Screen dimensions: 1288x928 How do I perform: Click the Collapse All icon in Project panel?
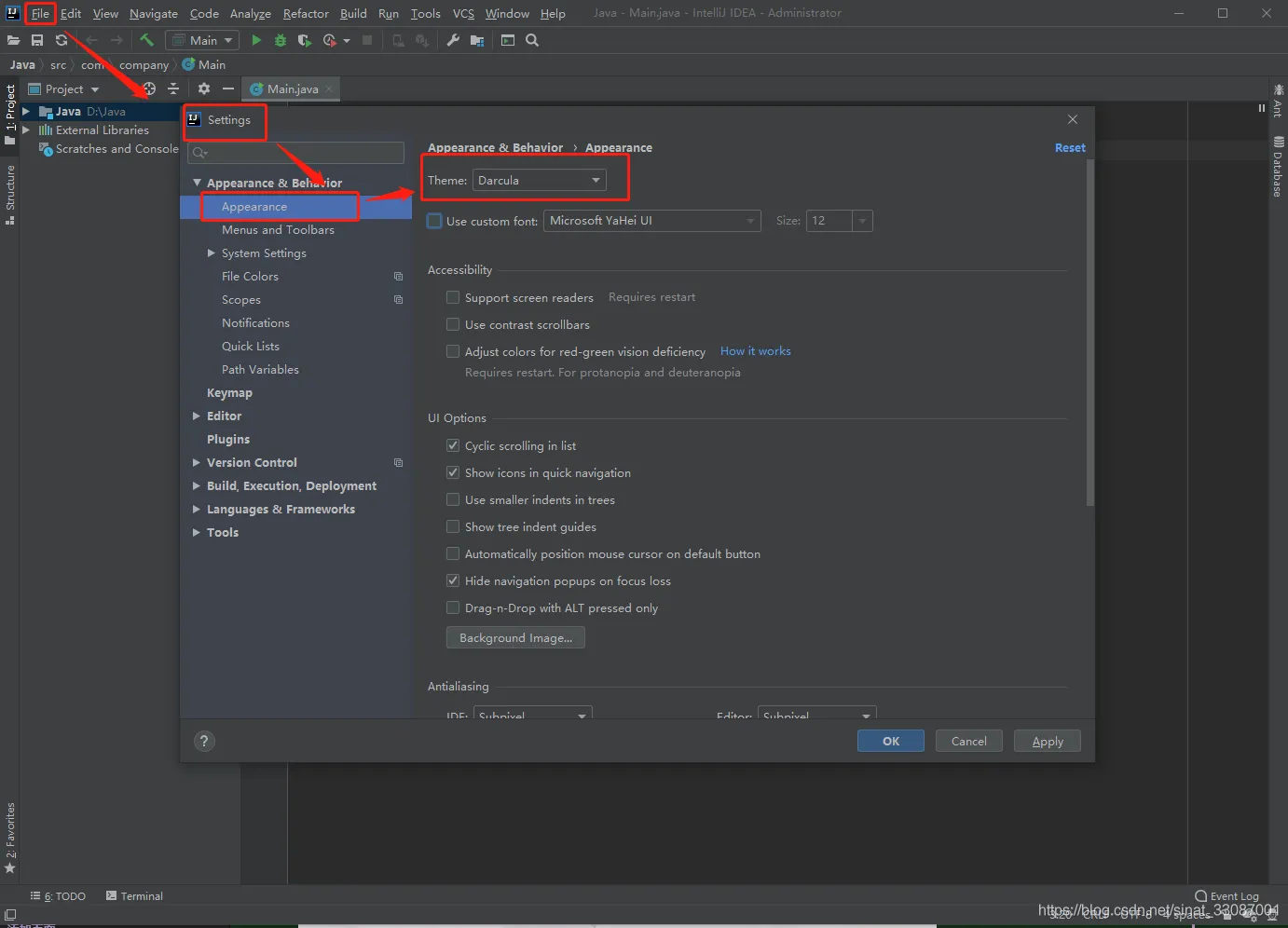[173, 89]
